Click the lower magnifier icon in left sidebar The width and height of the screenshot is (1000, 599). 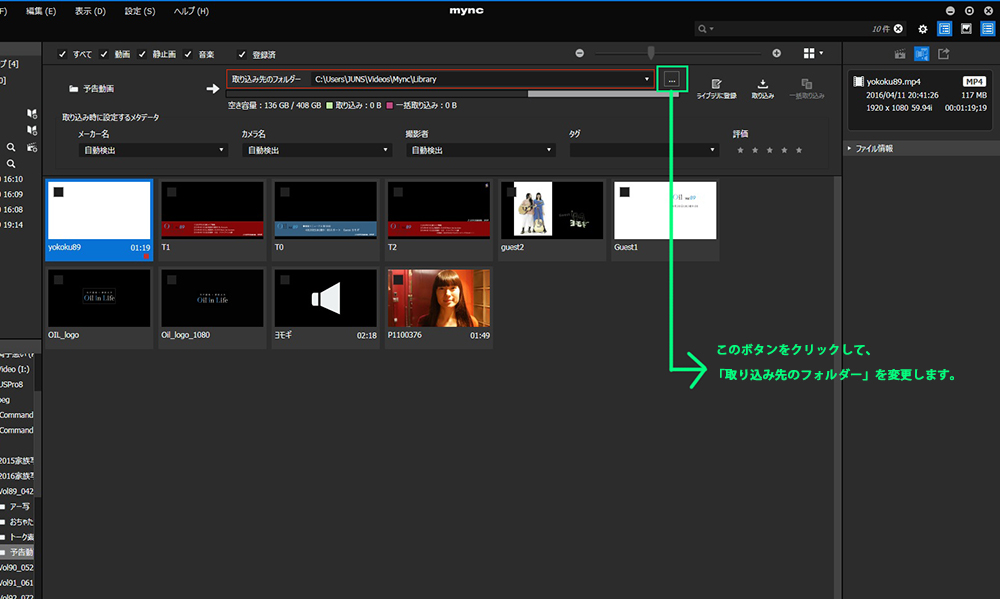click(x=11, y=164)
